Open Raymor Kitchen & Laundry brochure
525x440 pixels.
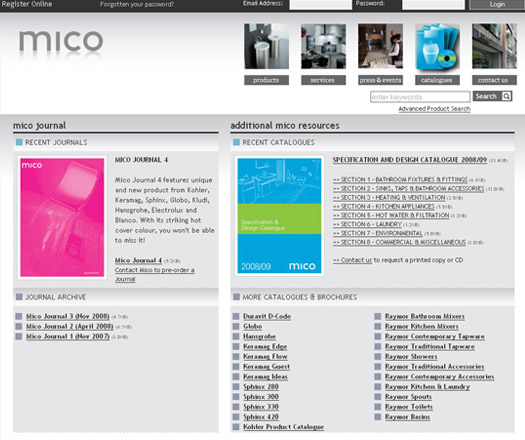pos(428,386)
